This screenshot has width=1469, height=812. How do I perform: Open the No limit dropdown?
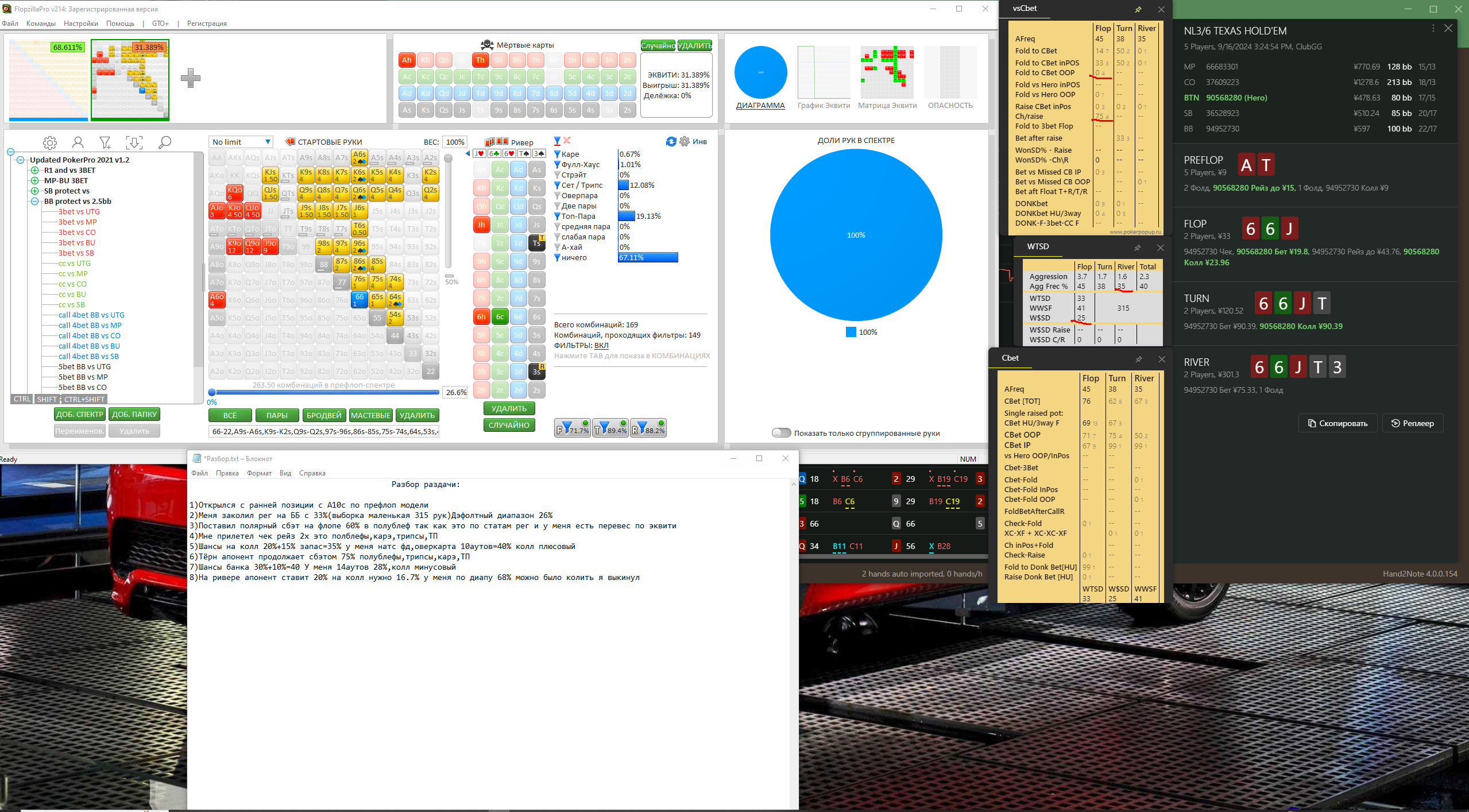[x=241, y=142]
